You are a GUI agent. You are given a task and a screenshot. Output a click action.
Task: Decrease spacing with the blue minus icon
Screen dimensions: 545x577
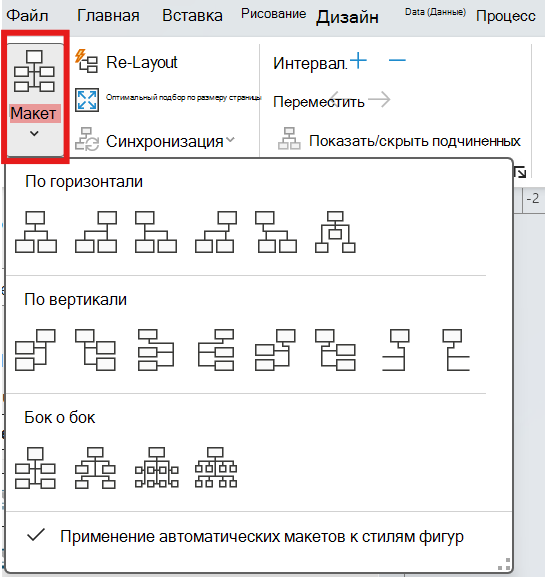click(397, 60)
